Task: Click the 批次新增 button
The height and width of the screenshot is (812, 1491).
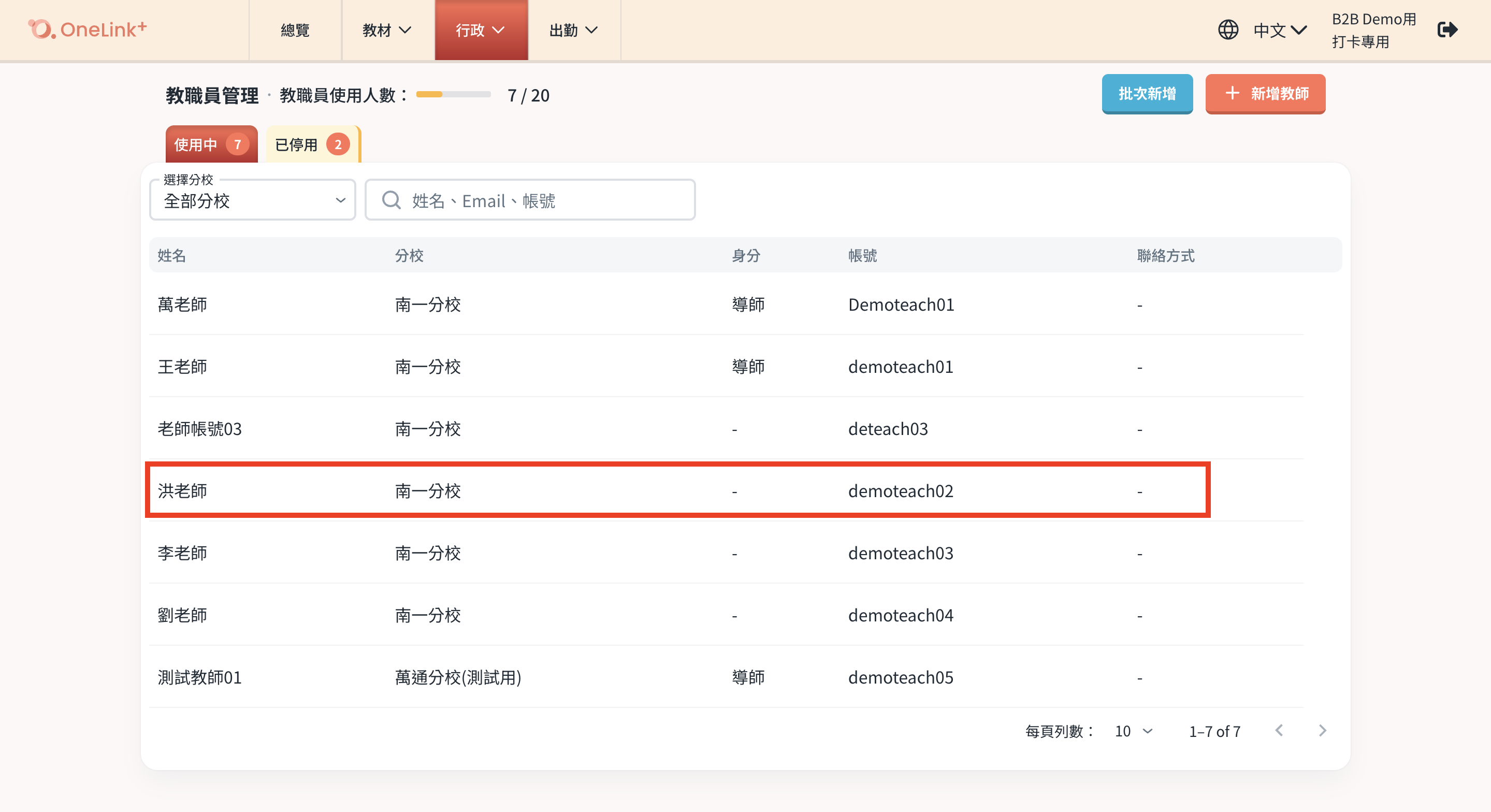Action: tap(1147, 94)
